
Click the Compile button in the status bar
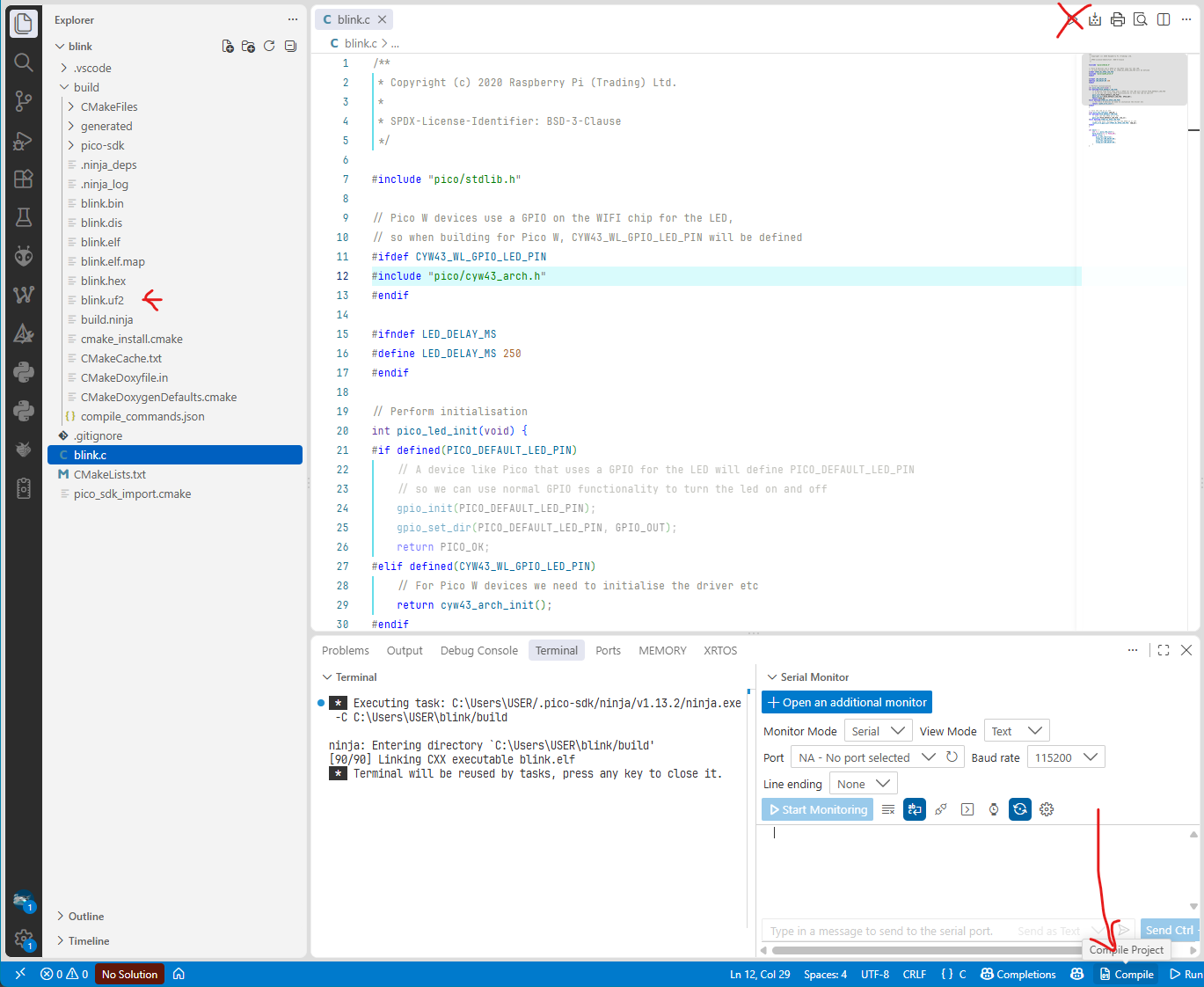coord(1127,974)
